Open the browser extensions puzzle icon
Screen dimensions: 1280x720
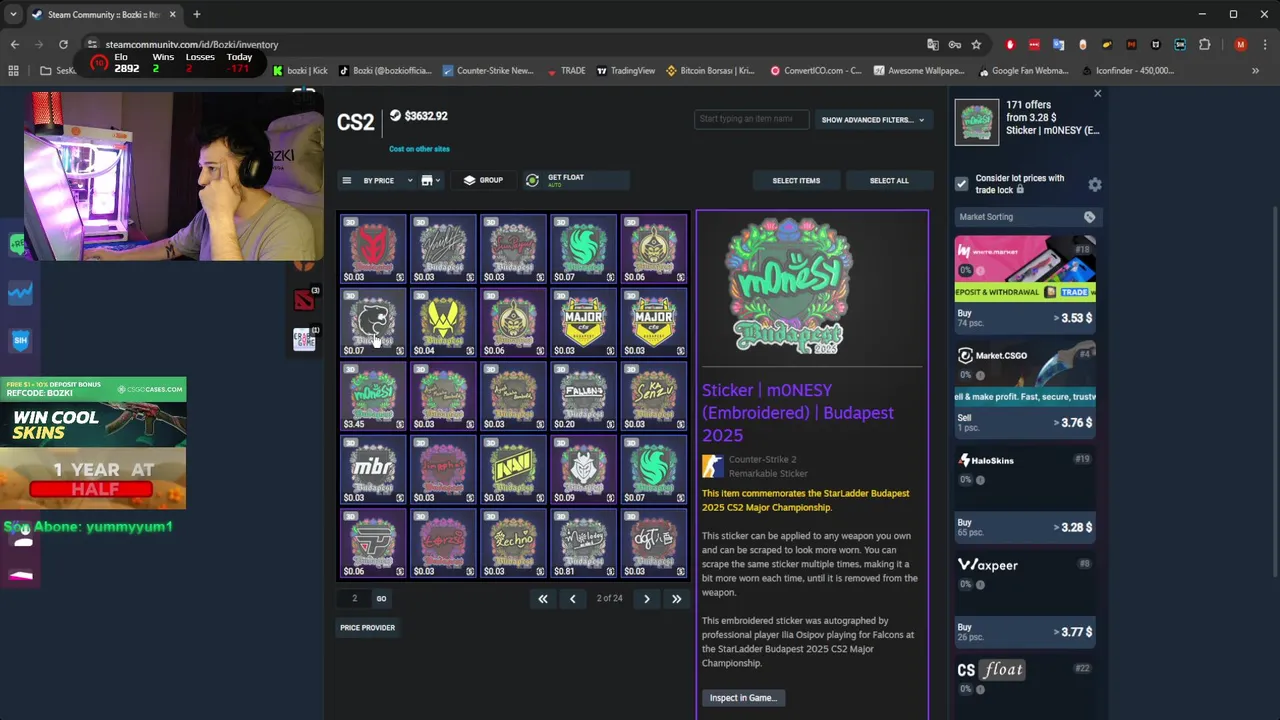(x=1204, y=44)
